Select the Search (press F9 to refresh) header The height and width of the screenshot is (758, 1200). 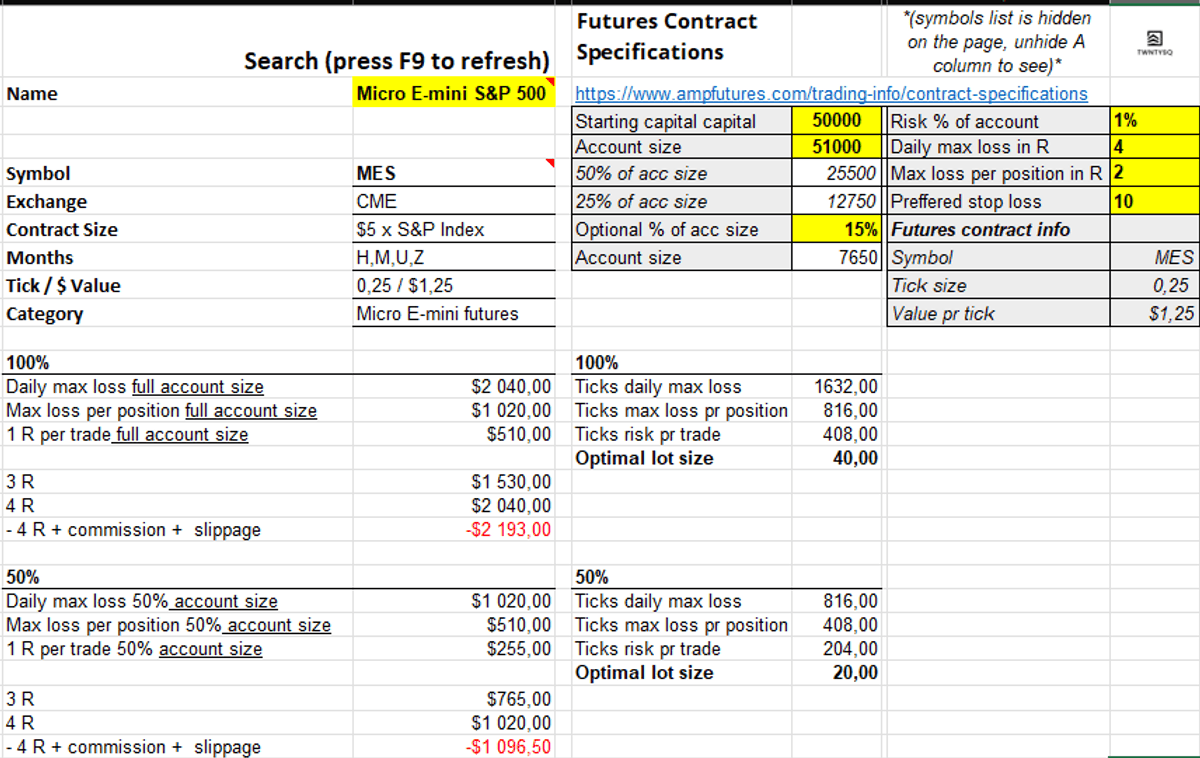397,61
